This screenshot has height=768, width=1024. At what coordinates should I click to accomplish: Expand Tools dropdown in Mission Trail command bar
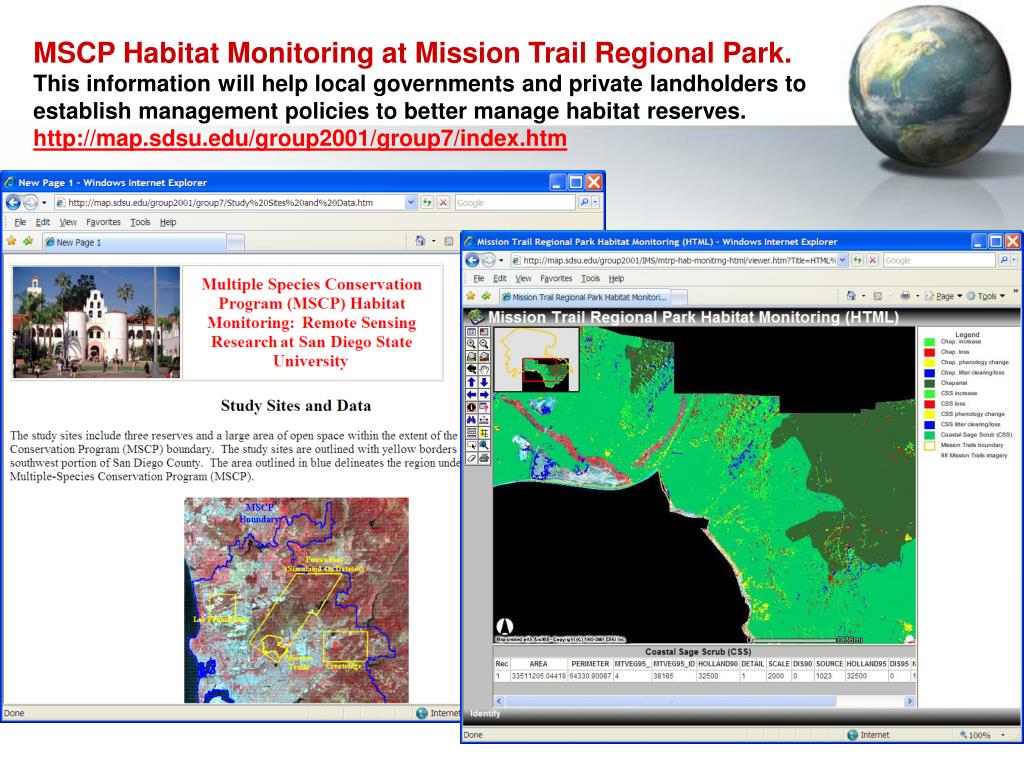click(1002, 296)
